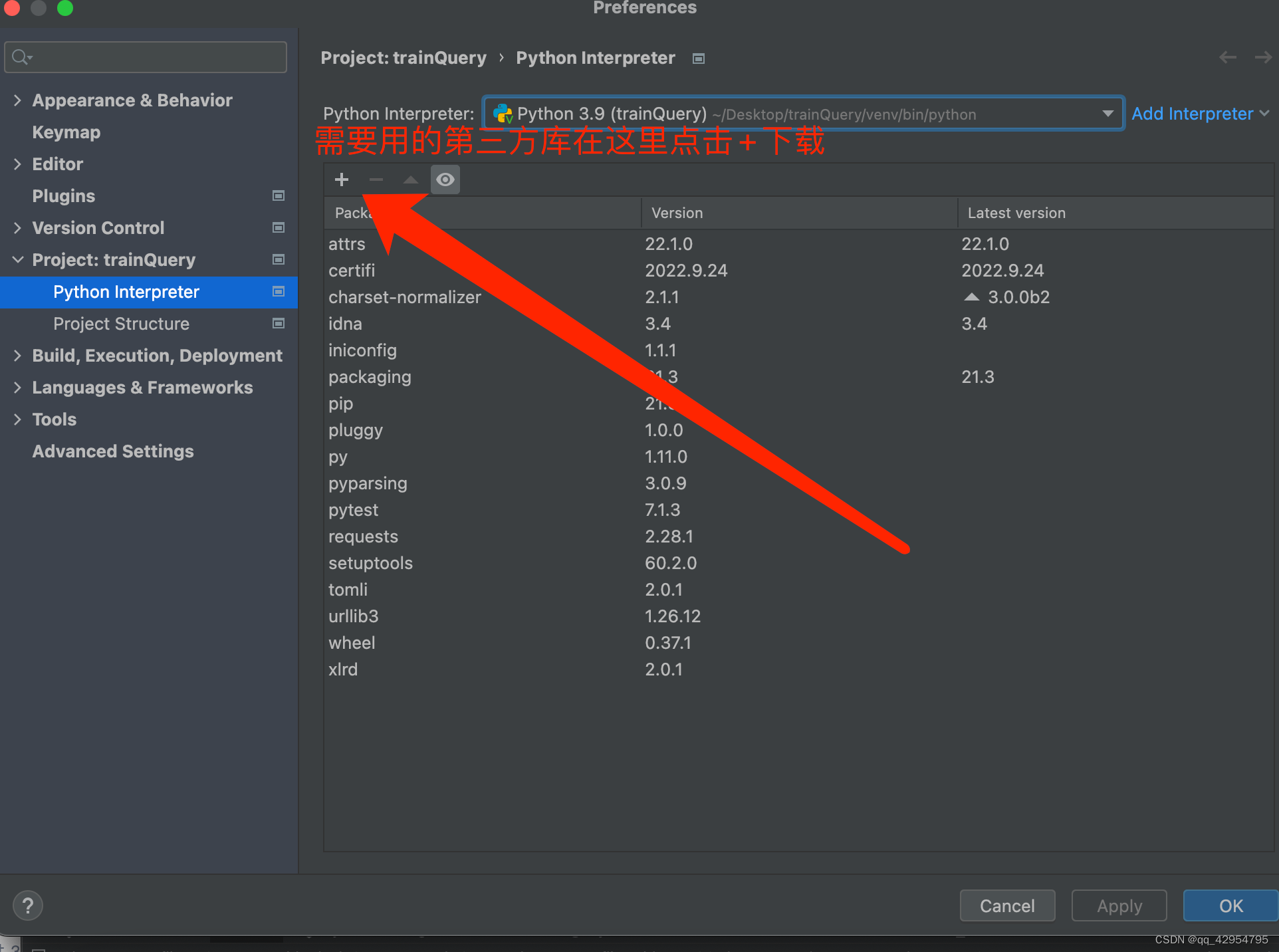The height and width of the screenshot is (952, 1279).
Task: Select the py package row
Action: click(798, 457)
